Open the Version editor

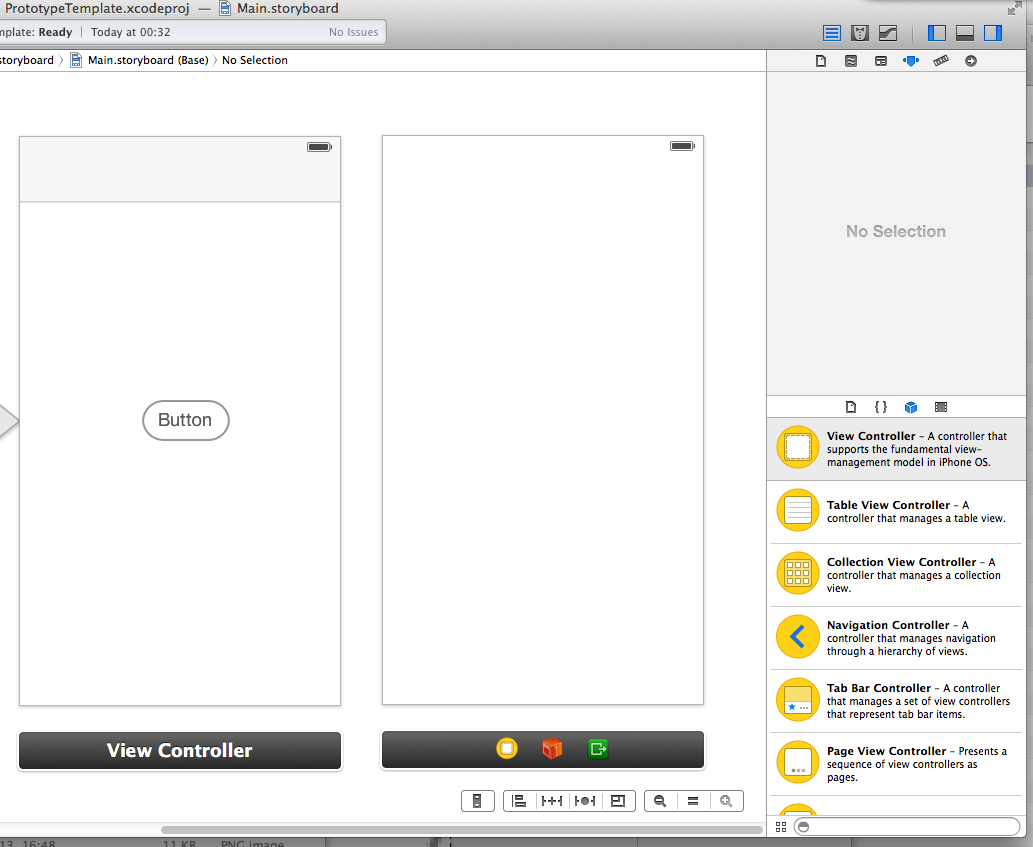pos(887,33)
